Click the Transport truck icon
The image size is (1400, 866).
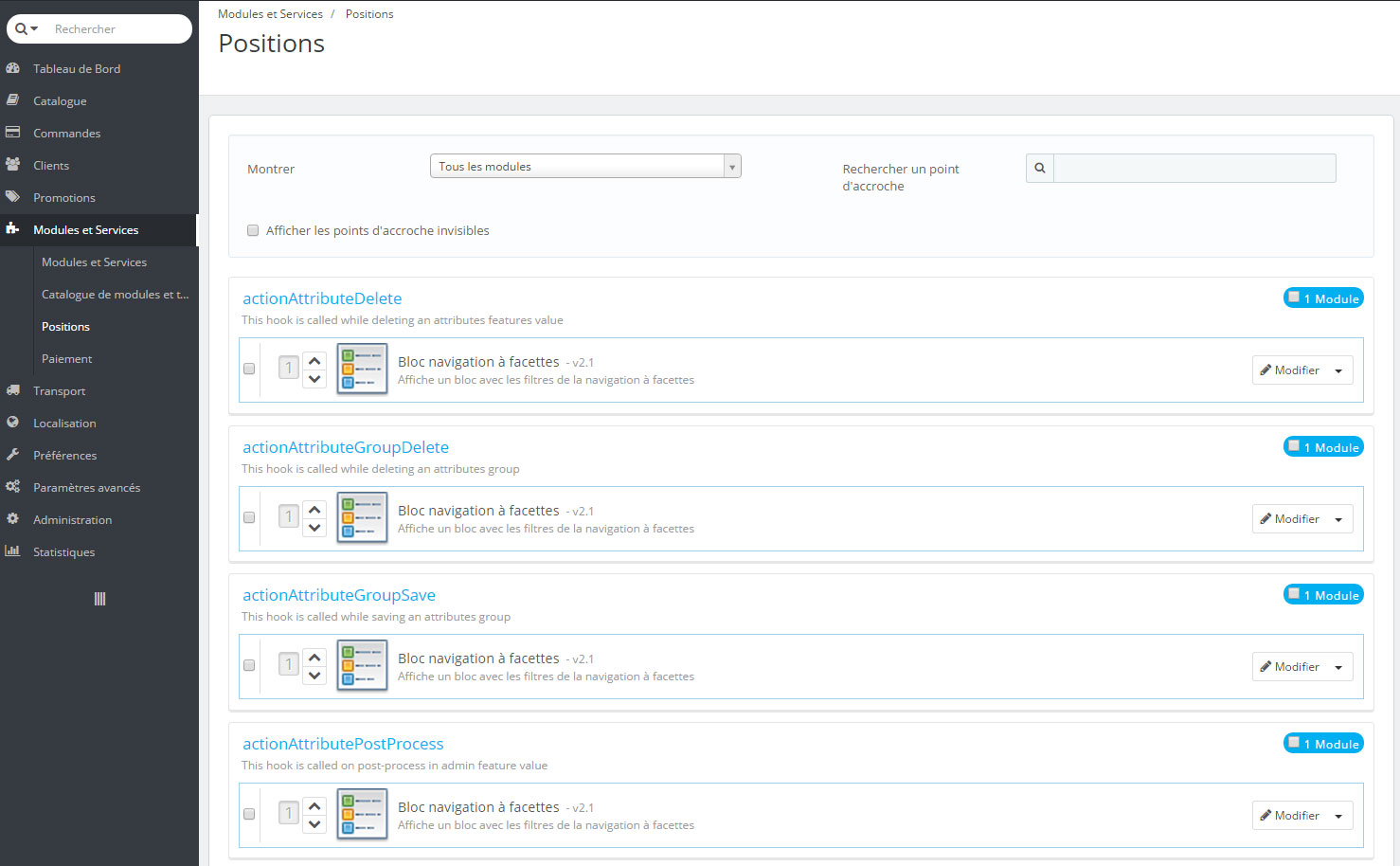coord(13,390)
